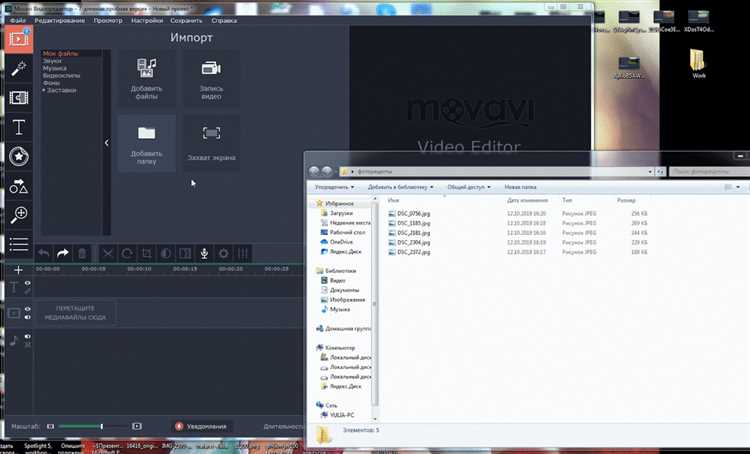Click the Crop icon in toolbar

coord(146,254)
